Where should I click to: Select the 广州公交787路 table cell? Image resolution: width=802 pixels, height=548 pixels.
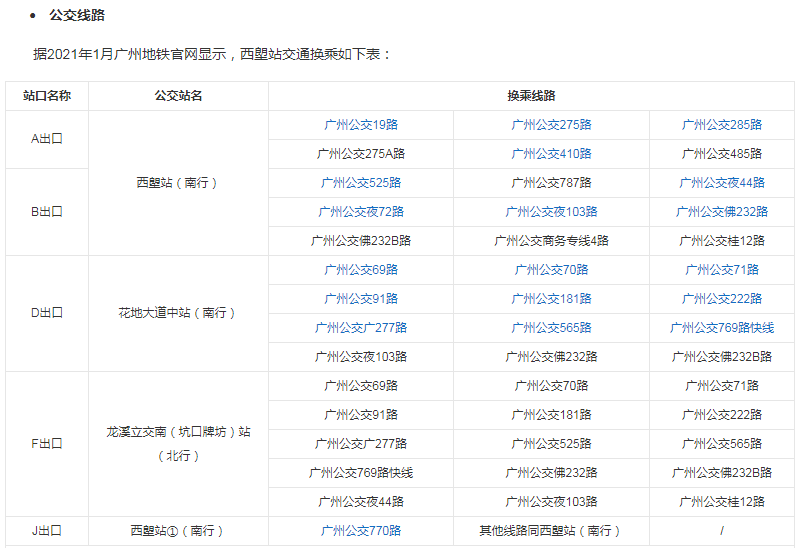click(x=551, y=183)
